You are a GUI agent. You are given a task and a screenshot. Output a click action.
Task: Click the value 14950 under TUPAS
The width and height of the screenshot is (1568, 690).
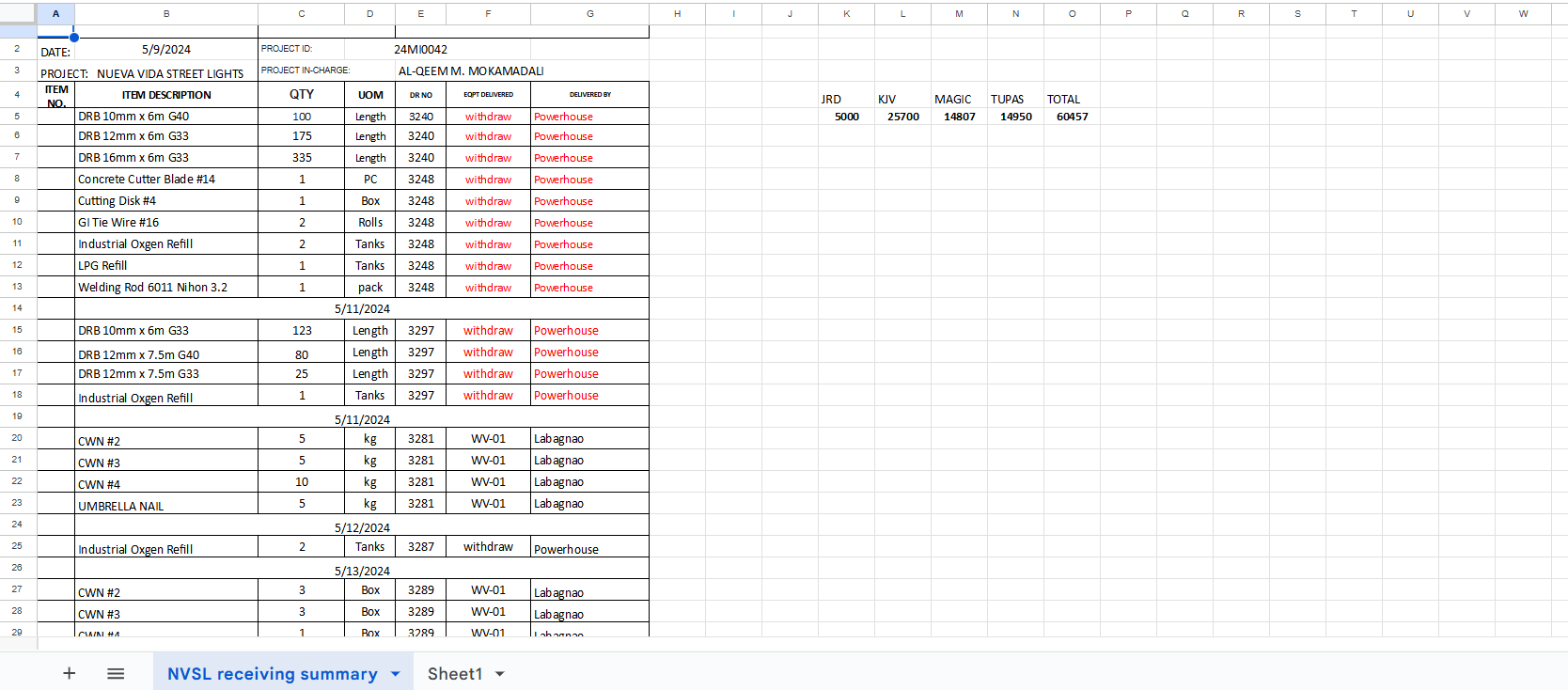point(1016,117)
